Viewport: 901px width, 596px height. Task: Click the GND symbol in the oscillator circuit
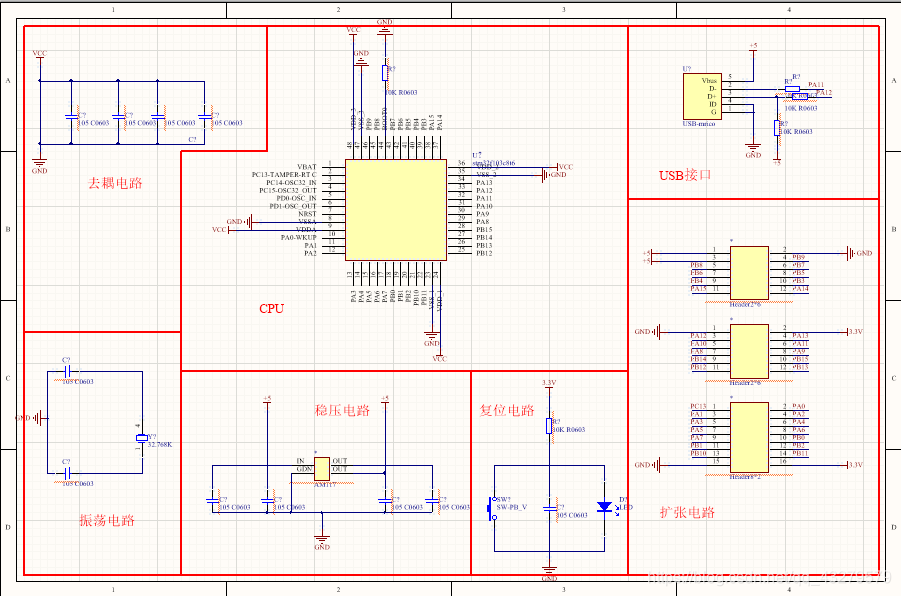(x=32, y=418)
